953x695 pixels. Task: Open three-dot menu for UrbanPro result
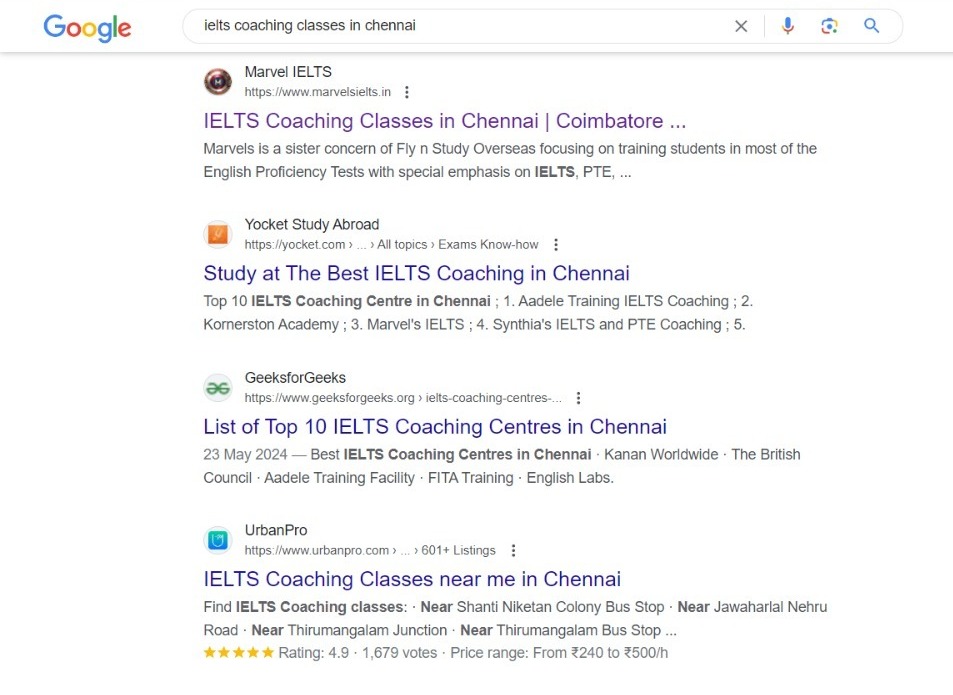tap(513, 550)
